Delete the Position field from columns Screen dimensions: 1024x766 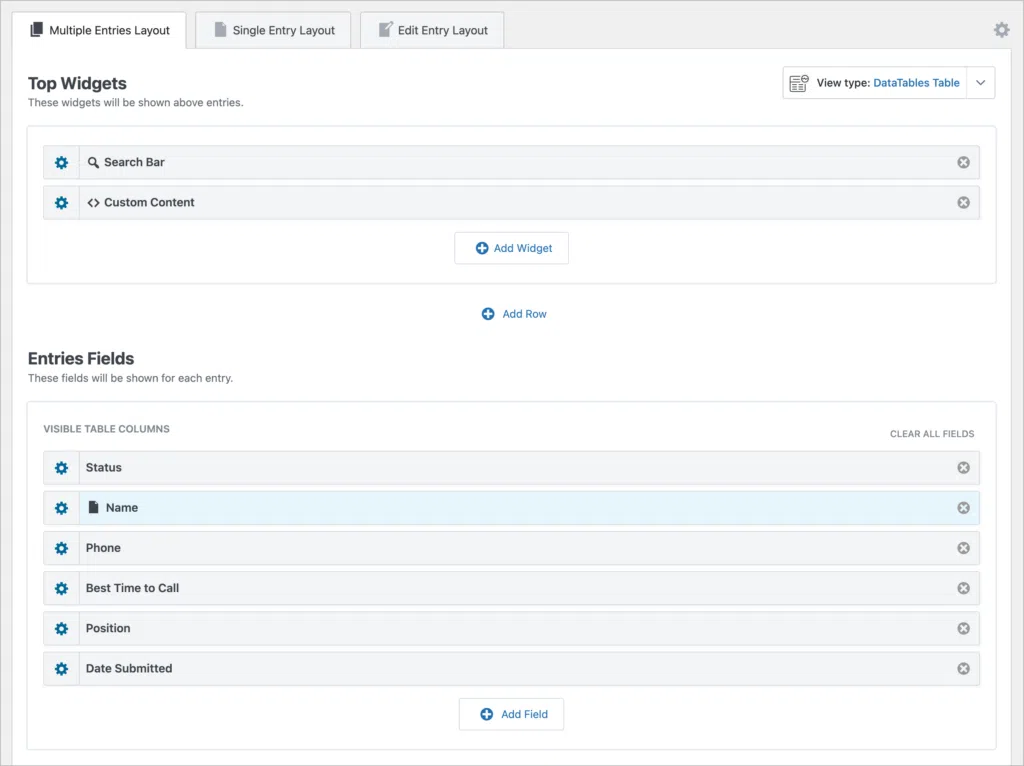pyautogui.click(x=963, y=628)
